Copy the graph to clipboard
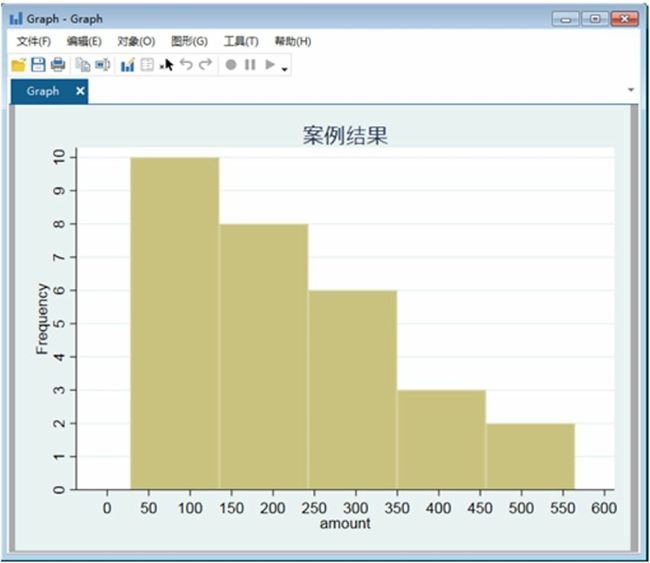The width and height of the screenshot is (650, 563). point(83,65)
